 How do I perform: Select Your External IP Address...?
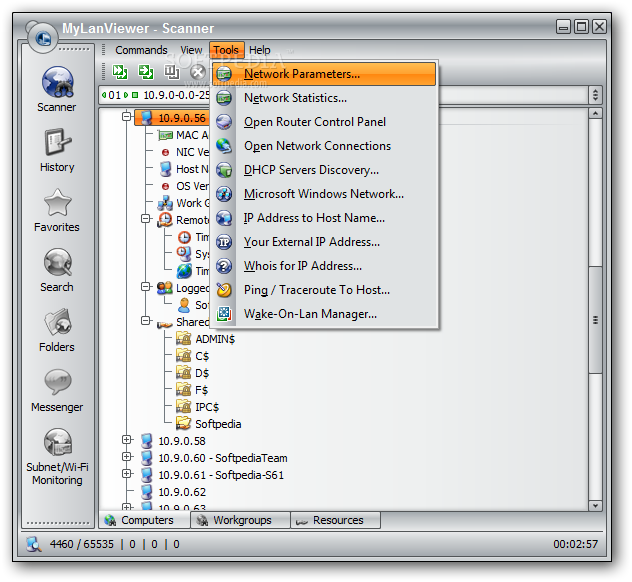[x=324, y=242]
